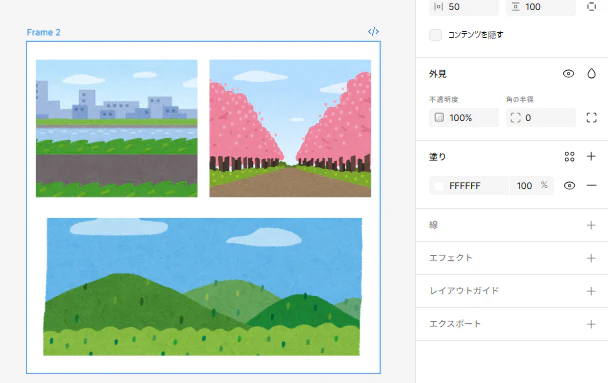Select the cherry blossom path image
The width and height of the screenshot is (608, 383).
point(290,128)
